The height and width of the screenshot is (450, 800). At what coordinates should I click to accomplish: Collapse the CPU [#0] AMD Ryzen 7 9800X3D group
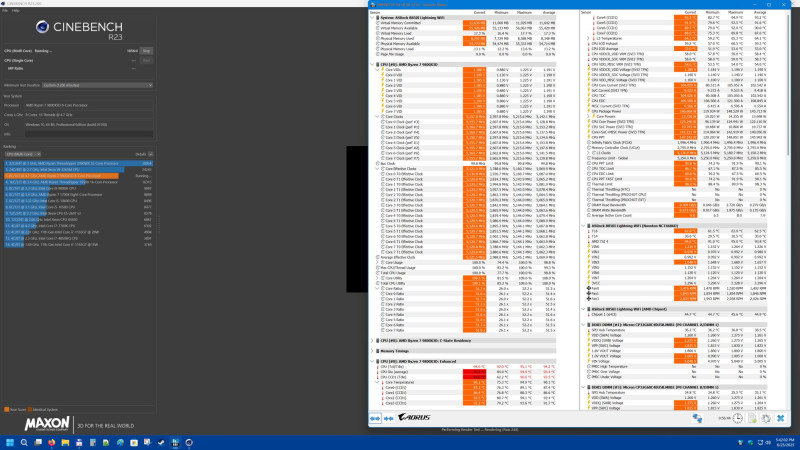point(372,64)
